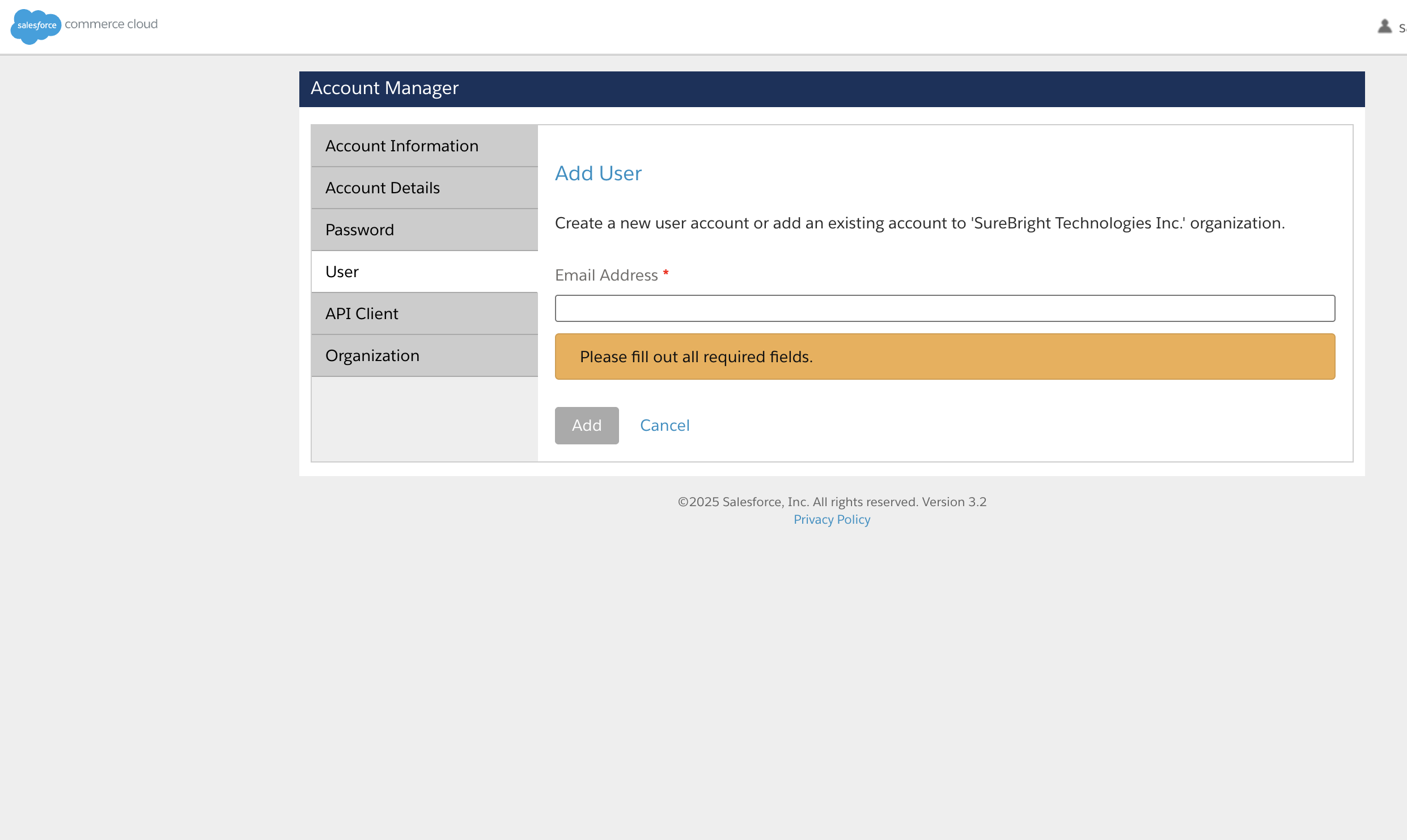Click the Account Manager title bar

(385, 88)
